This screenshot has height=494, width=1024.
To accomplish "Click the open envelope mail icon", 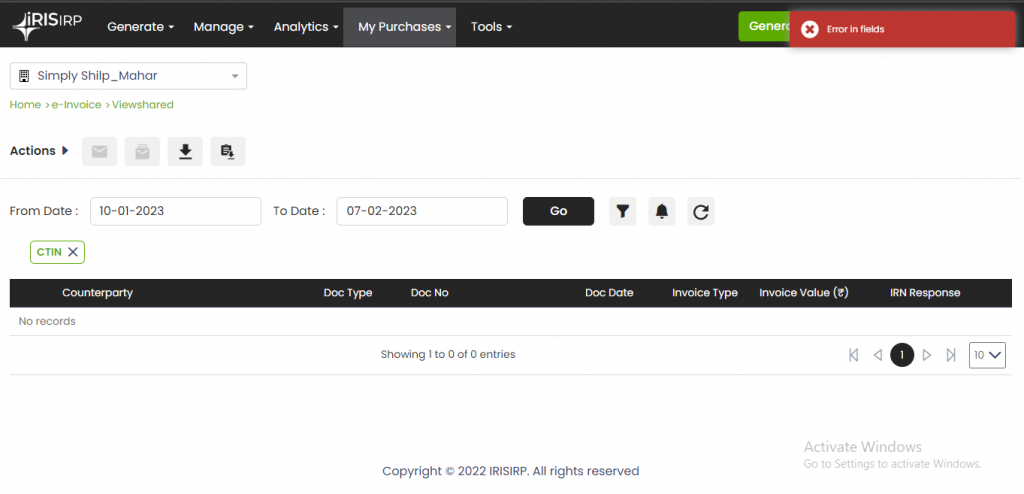I will [142, 152].
